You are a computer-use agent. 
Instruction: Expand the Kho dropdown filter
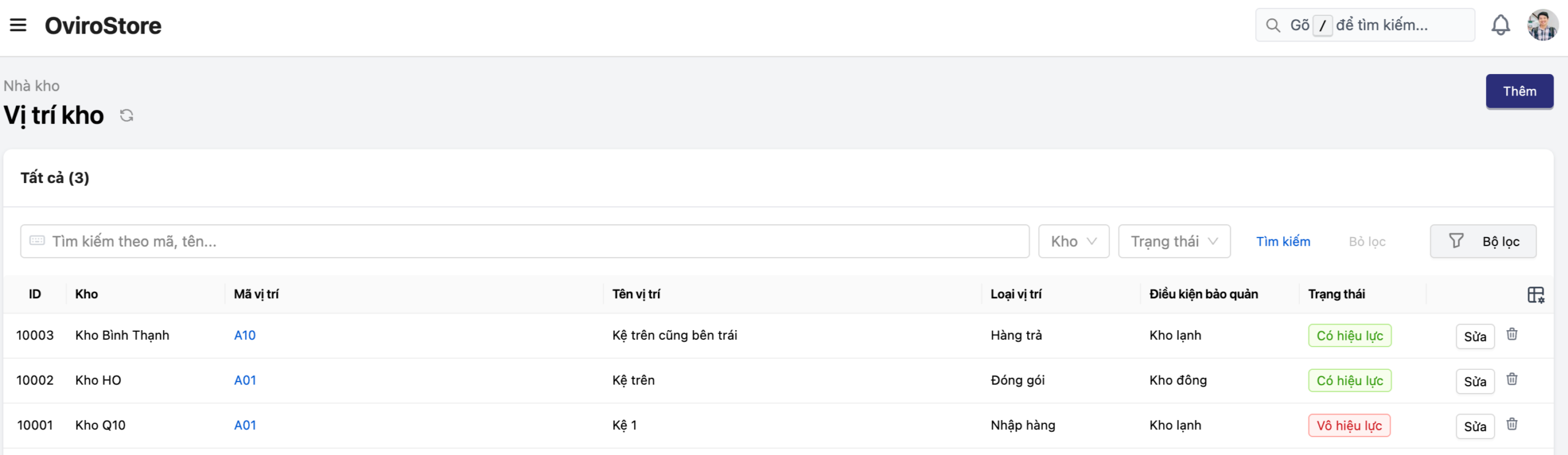pos(1073,241)
